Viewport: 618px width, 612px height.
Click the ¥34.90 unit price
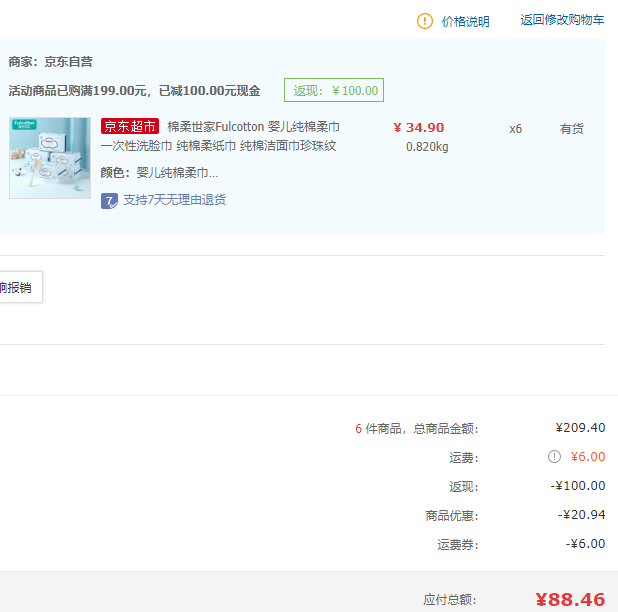[x=419, y=128]
